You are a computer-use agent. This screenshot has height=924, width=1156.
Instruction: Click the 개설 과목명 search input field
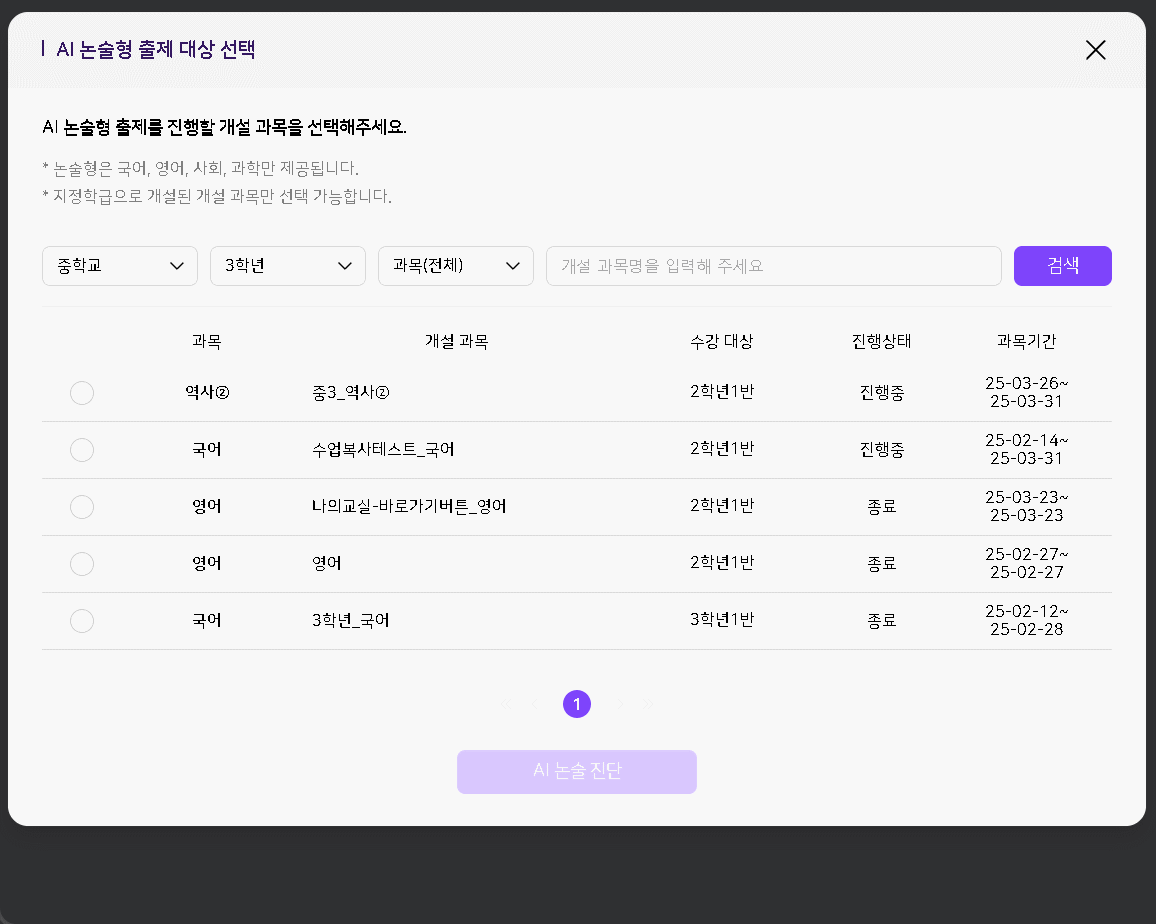coord(773,266)
